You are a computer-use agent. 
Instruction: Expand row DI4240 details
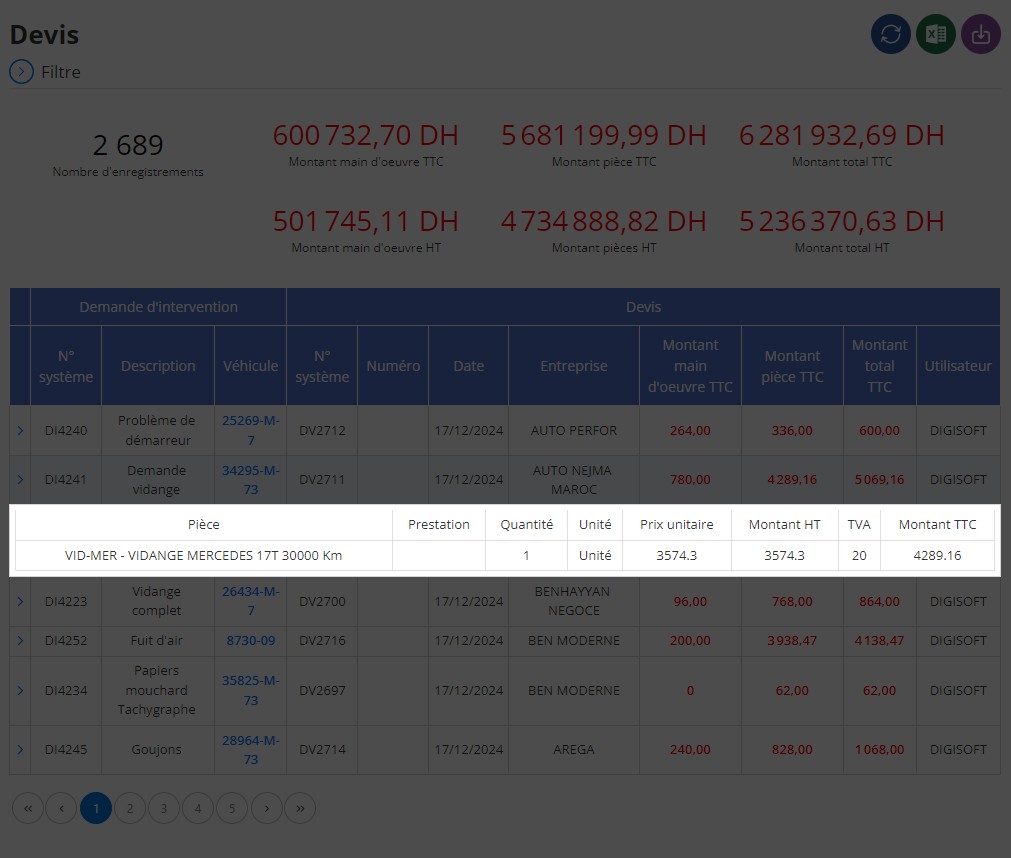tap(20, 431)
